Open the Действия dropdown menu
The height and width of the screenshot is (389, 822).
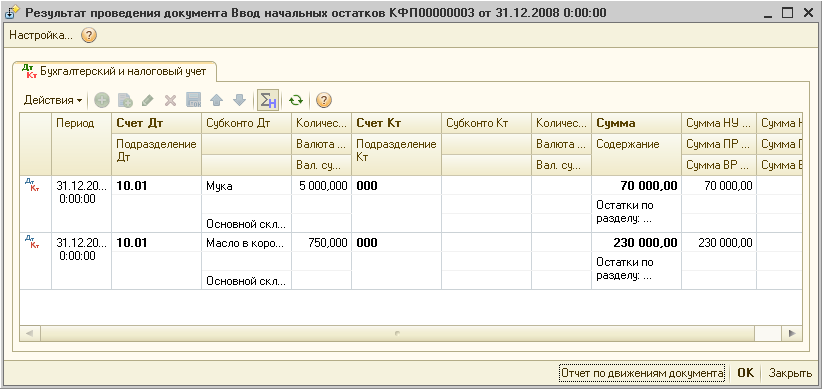point(53,100)
